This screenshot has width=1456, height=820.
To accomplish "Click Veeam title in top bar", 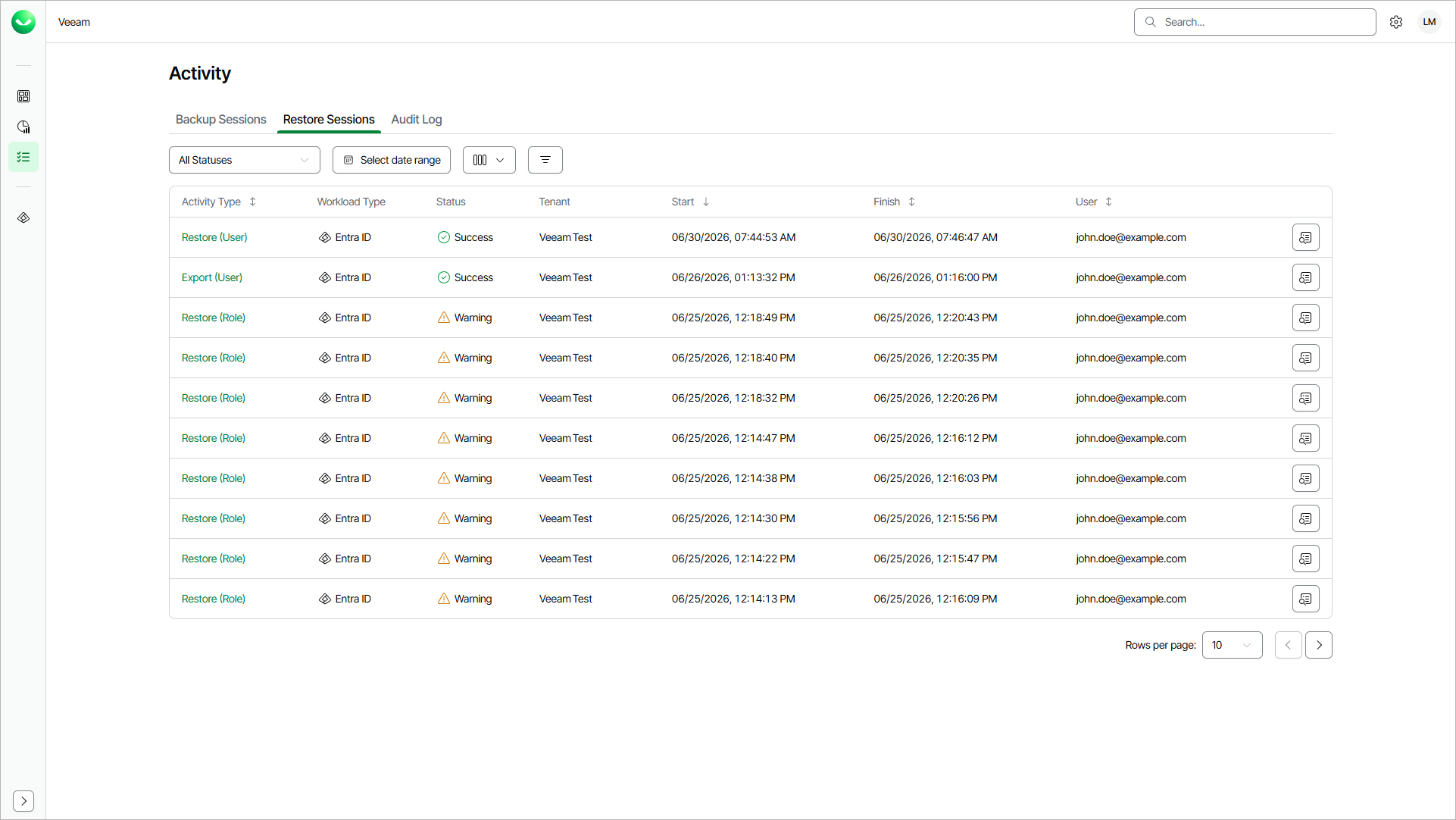I will point(74,22).
